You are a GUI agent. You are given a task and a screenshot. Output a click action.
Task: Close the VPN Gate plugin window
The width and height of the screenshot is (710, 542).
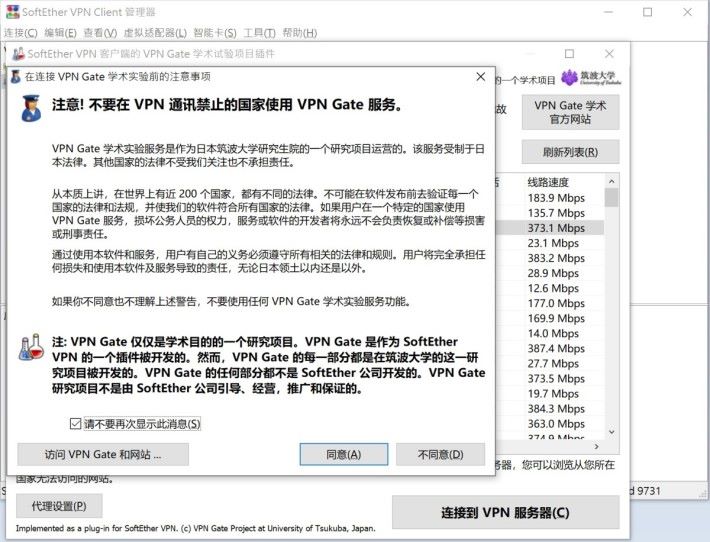[x=609, y=54]
